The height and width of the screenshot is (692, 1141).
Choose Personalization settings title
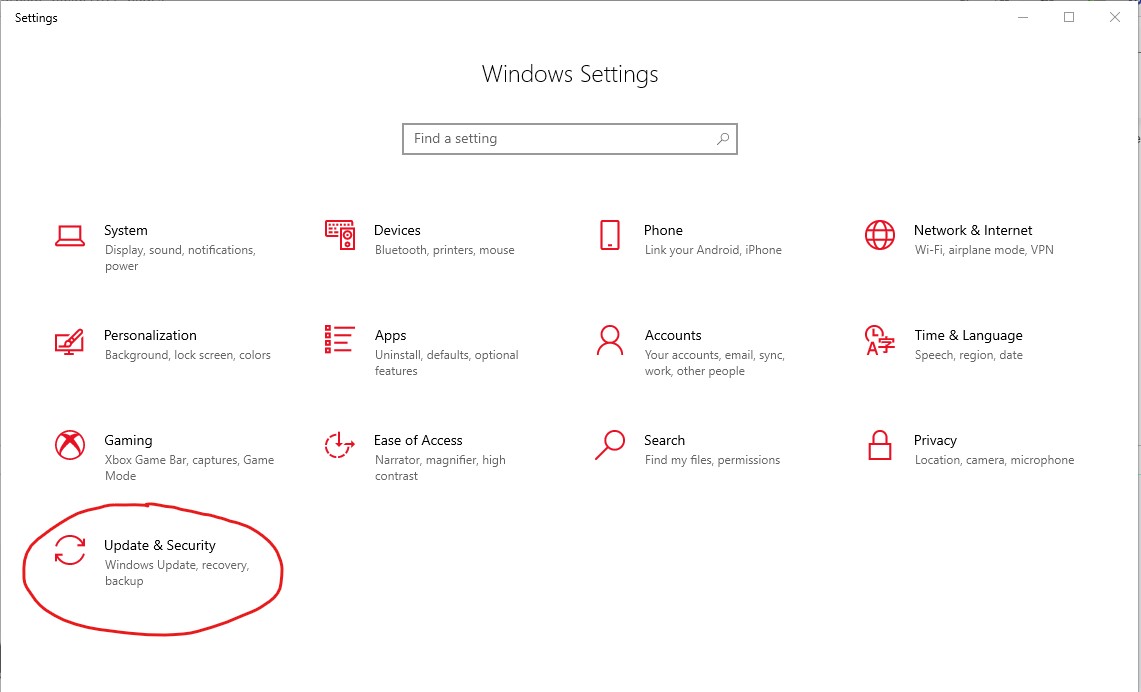point(151,335)
